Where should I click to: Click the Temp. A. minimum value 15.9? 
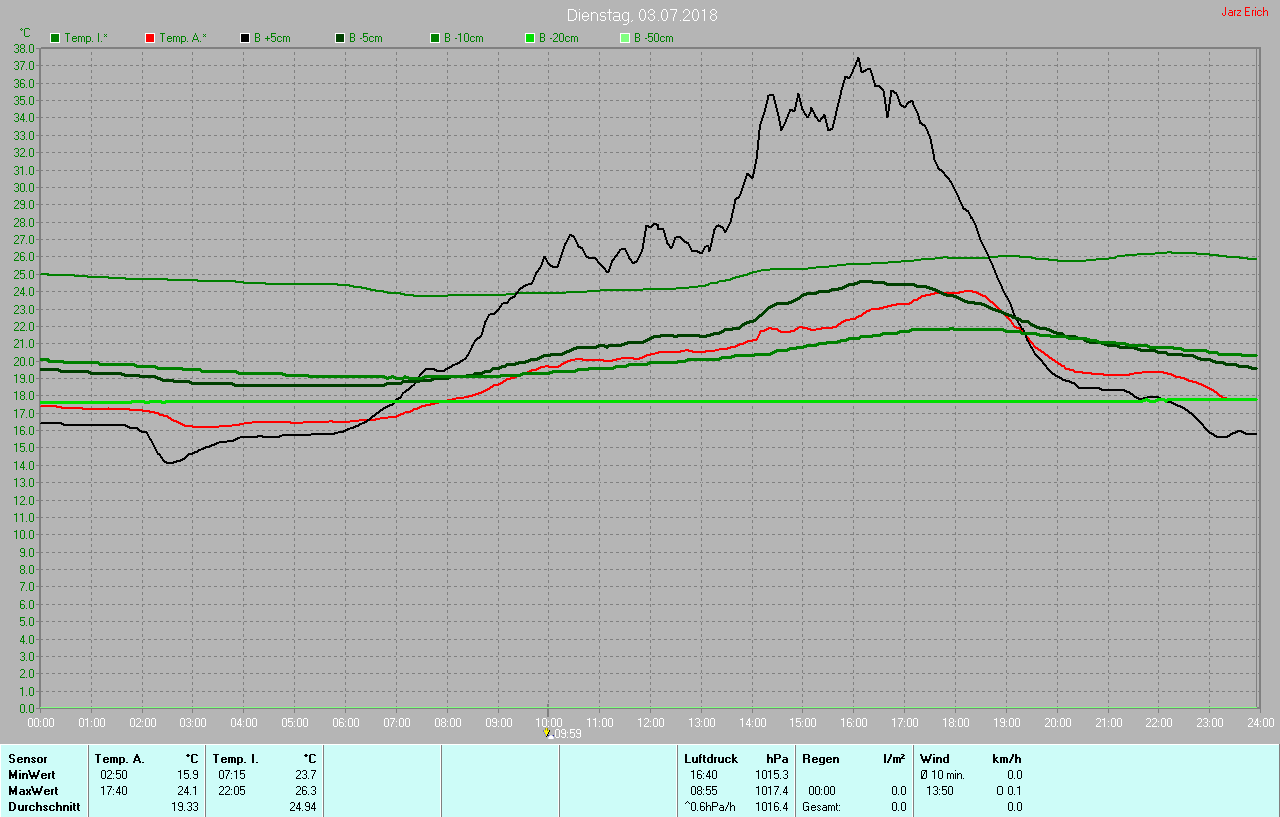tap(187, 775)
